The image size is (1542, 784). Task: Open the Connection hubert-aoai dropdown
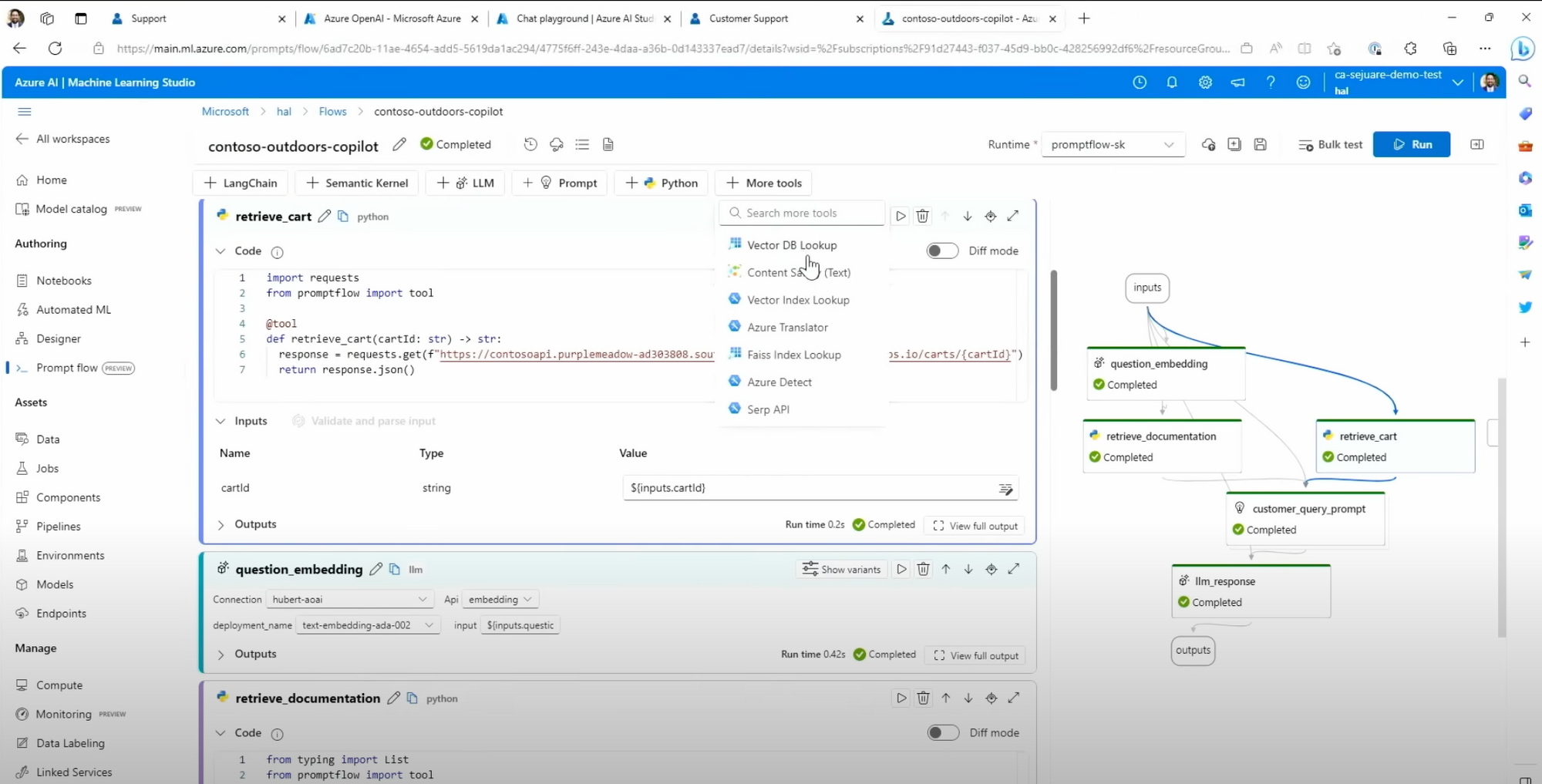pos(348,600)
